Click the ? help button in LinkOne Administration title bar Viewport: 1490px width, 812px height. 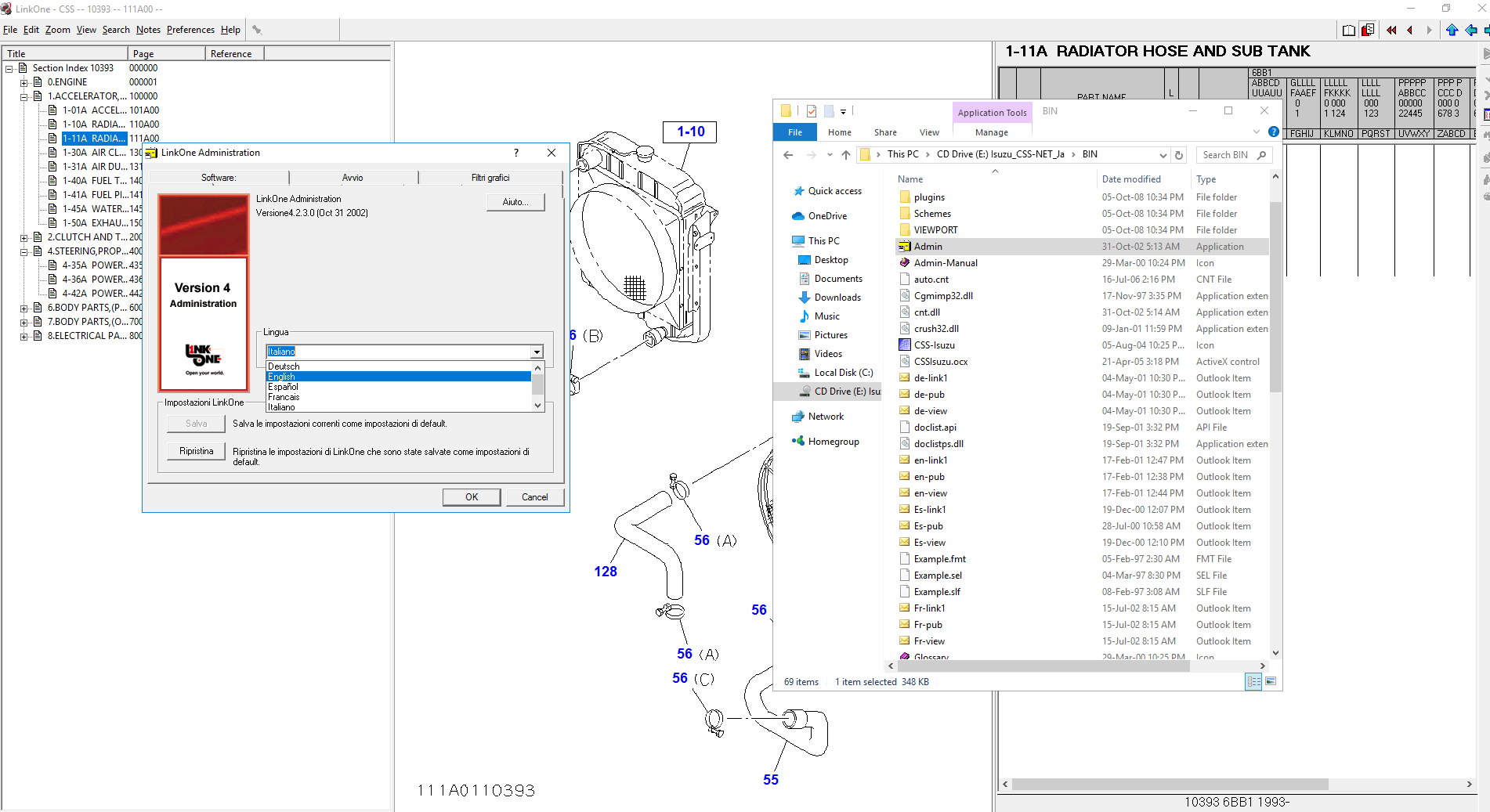point(516,153)
